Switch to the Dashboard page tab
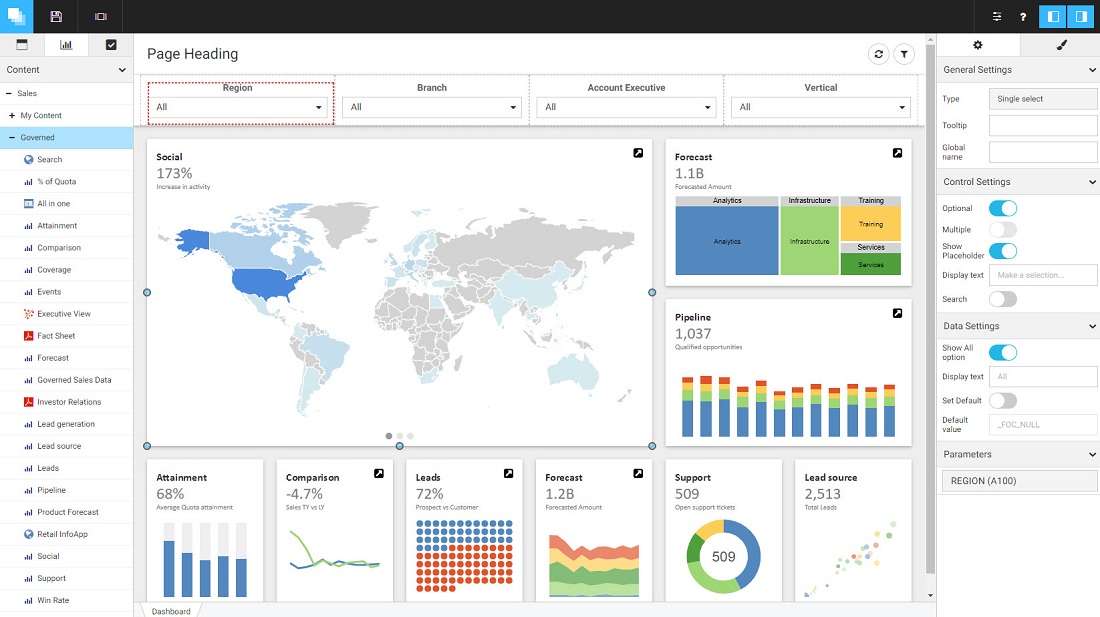 click(171, 611)
